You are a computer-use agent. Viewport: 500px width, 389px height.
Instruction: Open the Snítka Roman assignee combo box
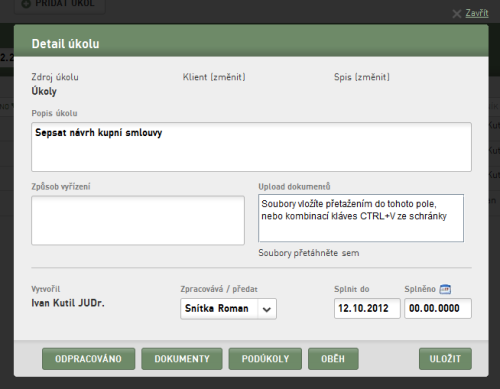[228, 309]
